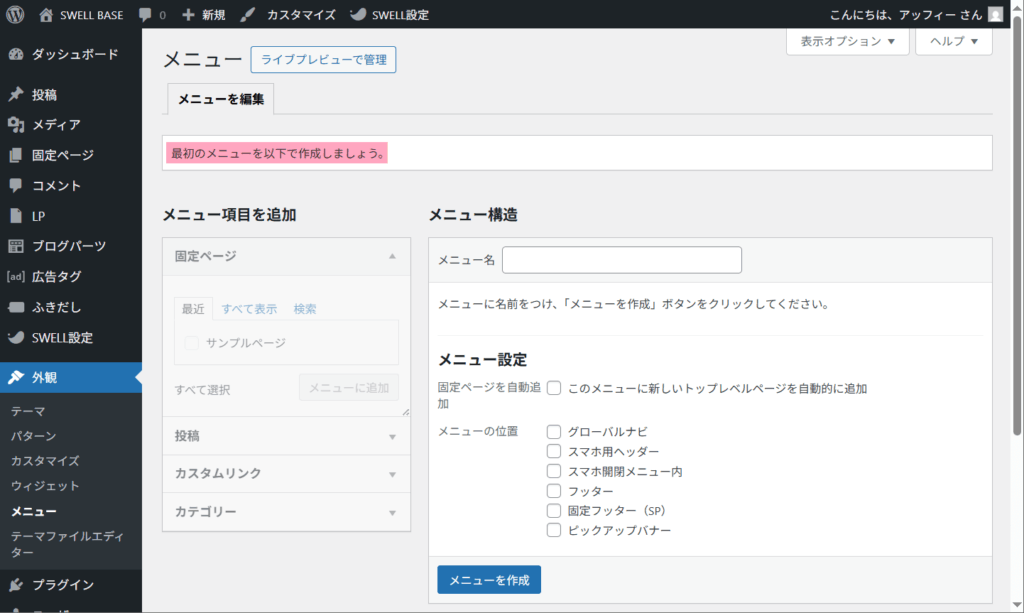Viewport: 1024px width, 613px height.
Task: Click the 外観 paintbrush icon
Action: [x=16, y=377]
